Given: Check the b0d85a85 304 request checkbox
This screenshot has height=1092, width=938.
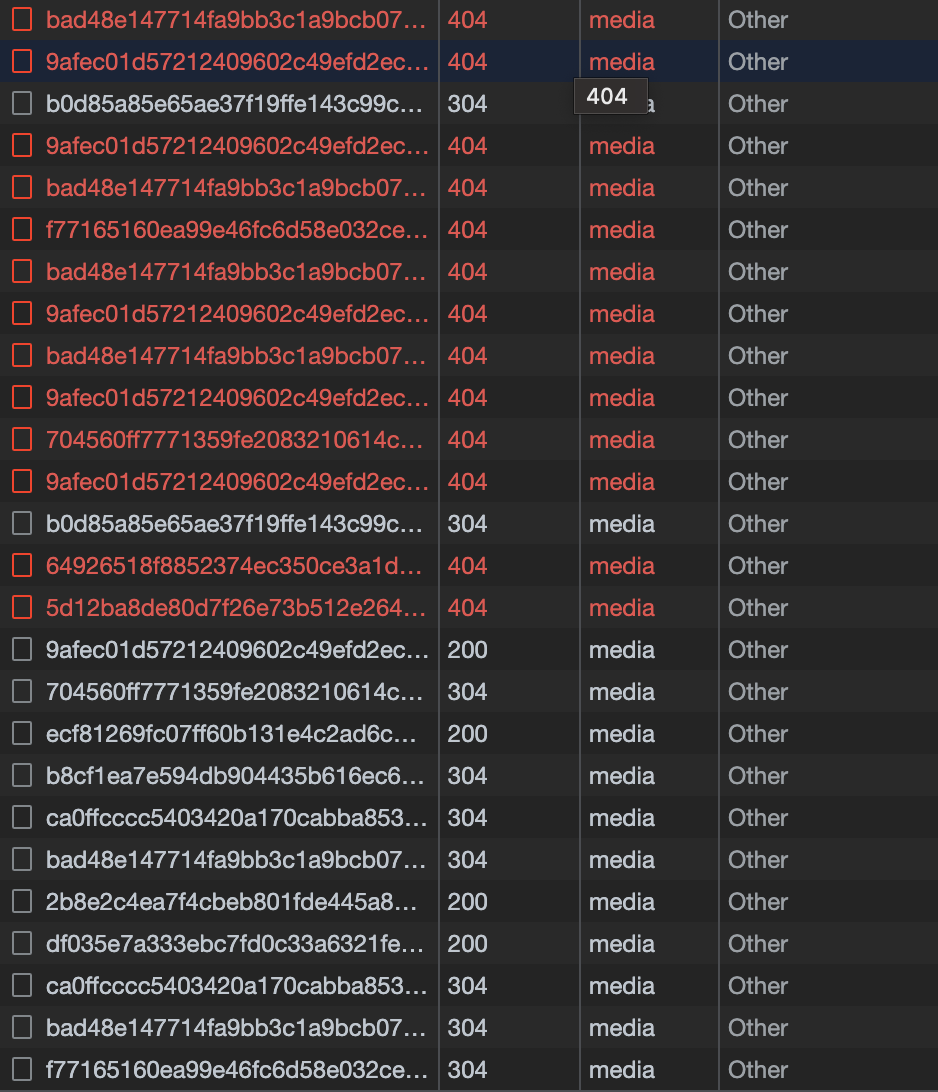Looking at the screenshot, I should coord(21,102).
